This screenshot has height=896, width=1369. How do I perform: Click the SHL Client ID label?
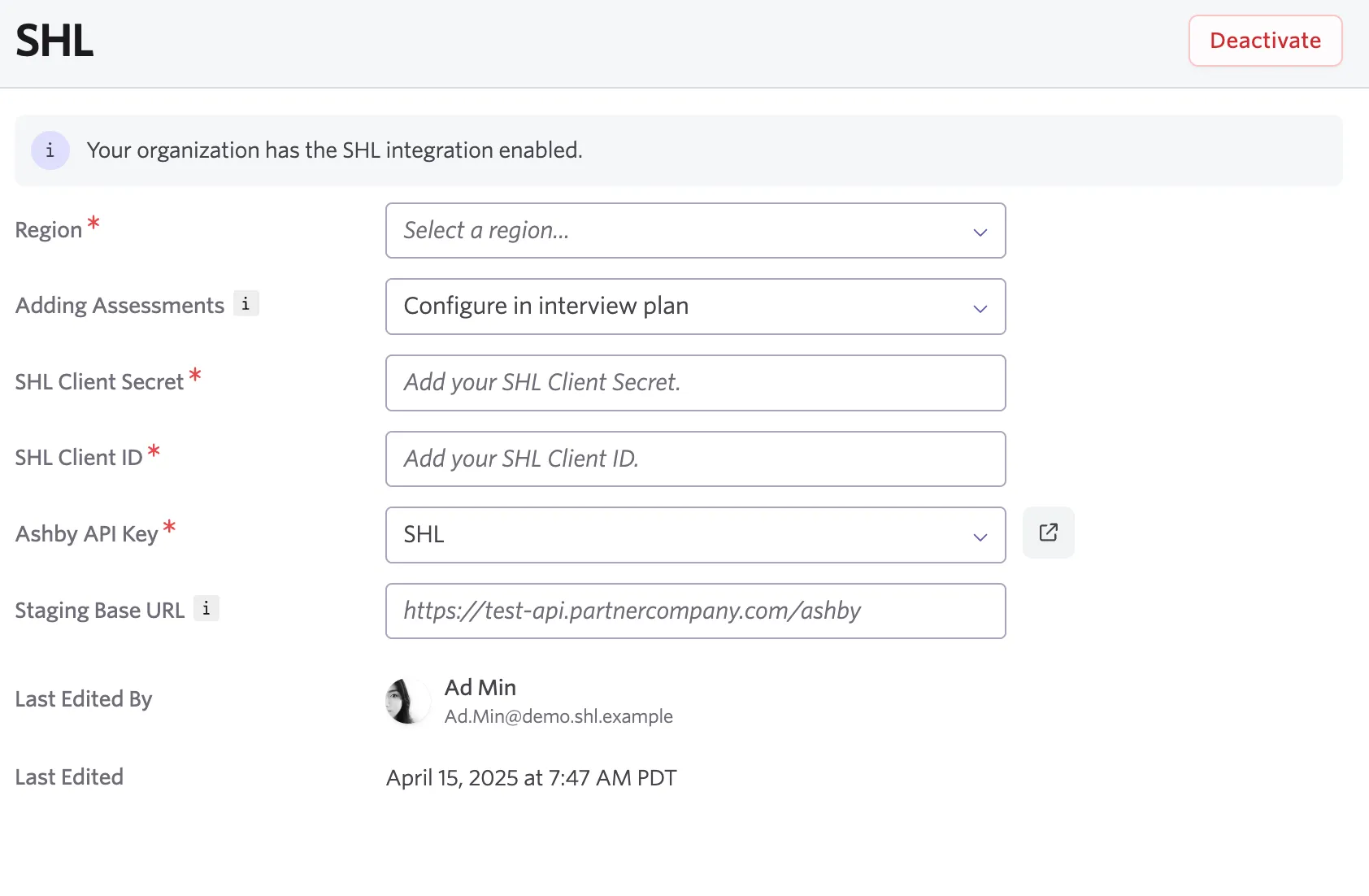coord(79,458)
